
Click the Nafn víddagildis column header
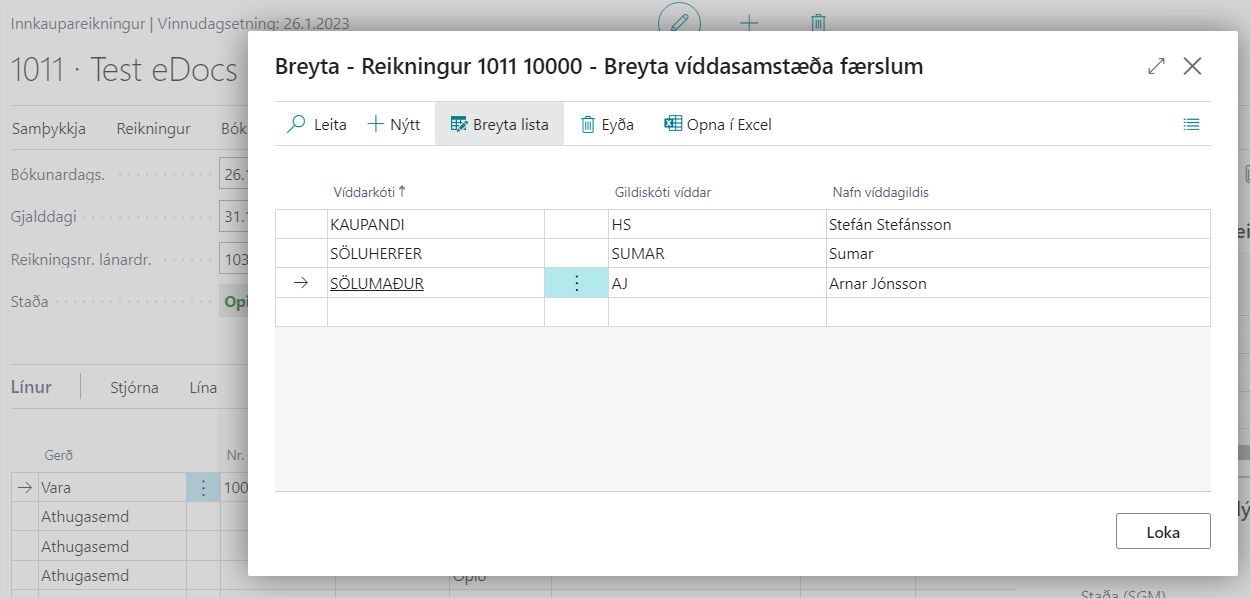pyautogui.click(x=881, y=192)
